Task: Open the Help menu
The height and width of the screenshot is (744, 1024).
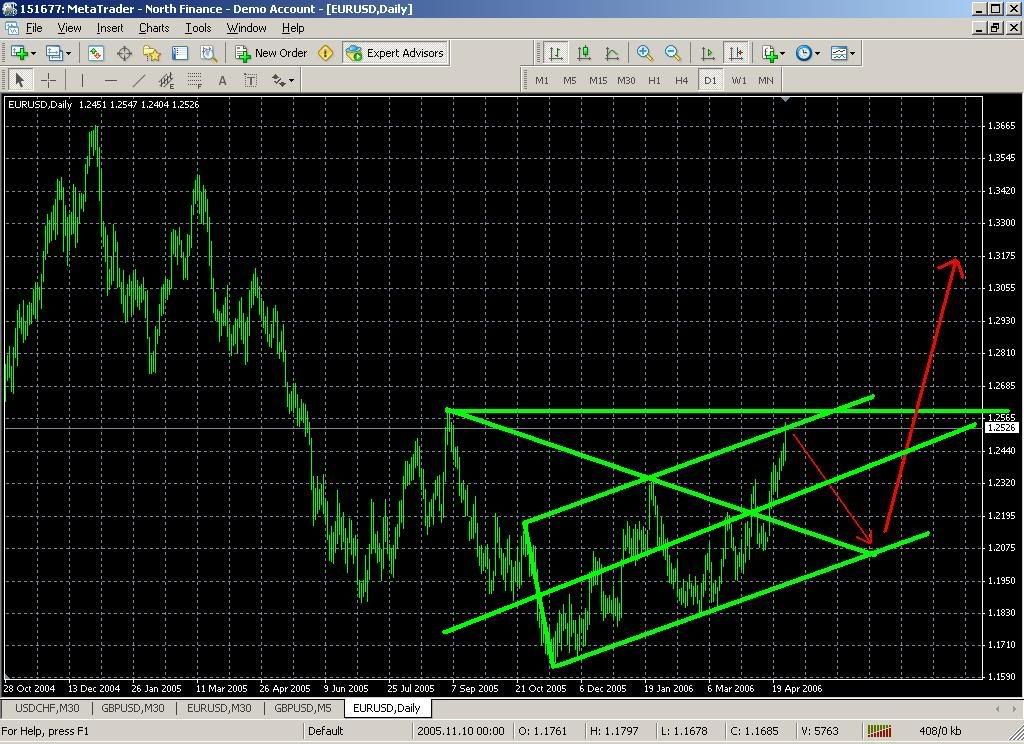Action: pos(293,28)
